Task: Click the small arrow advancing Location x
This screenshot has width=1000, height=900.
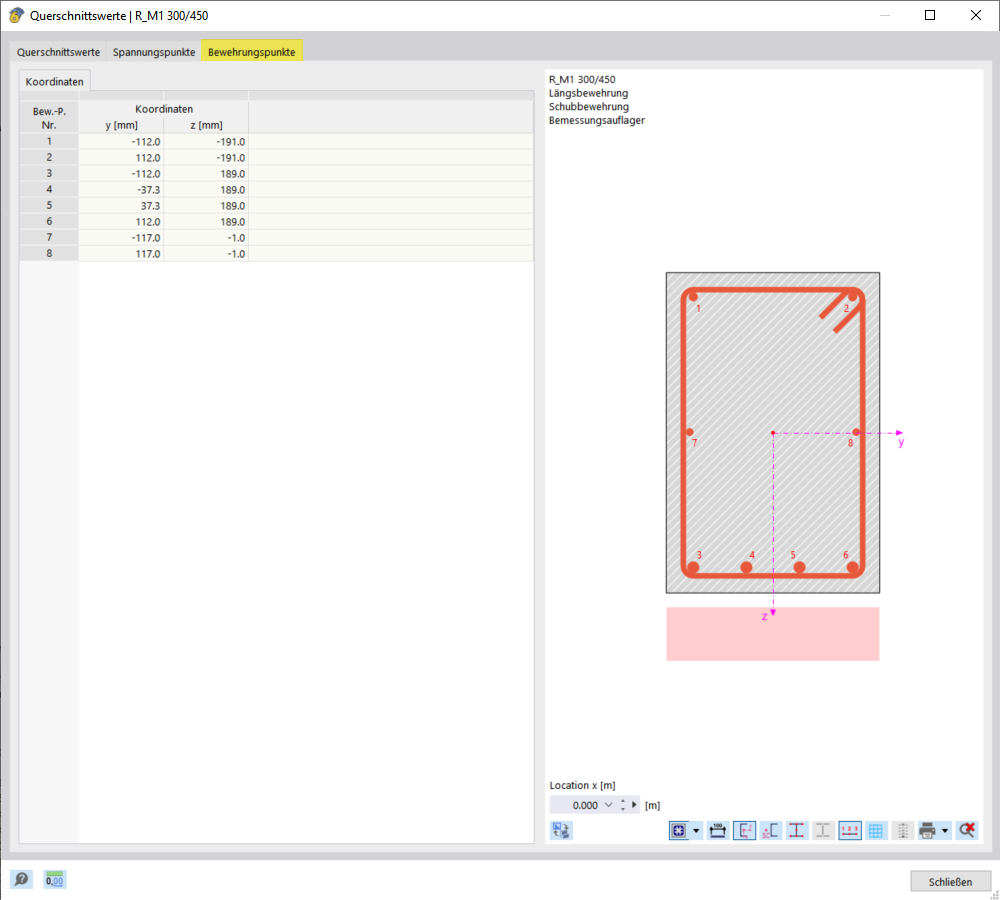Action: 633,804
